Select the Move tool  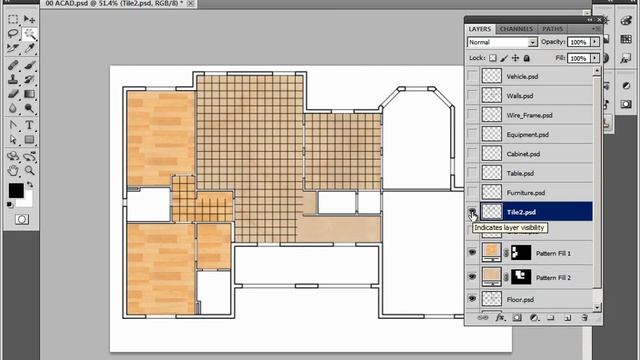point(29,19)
